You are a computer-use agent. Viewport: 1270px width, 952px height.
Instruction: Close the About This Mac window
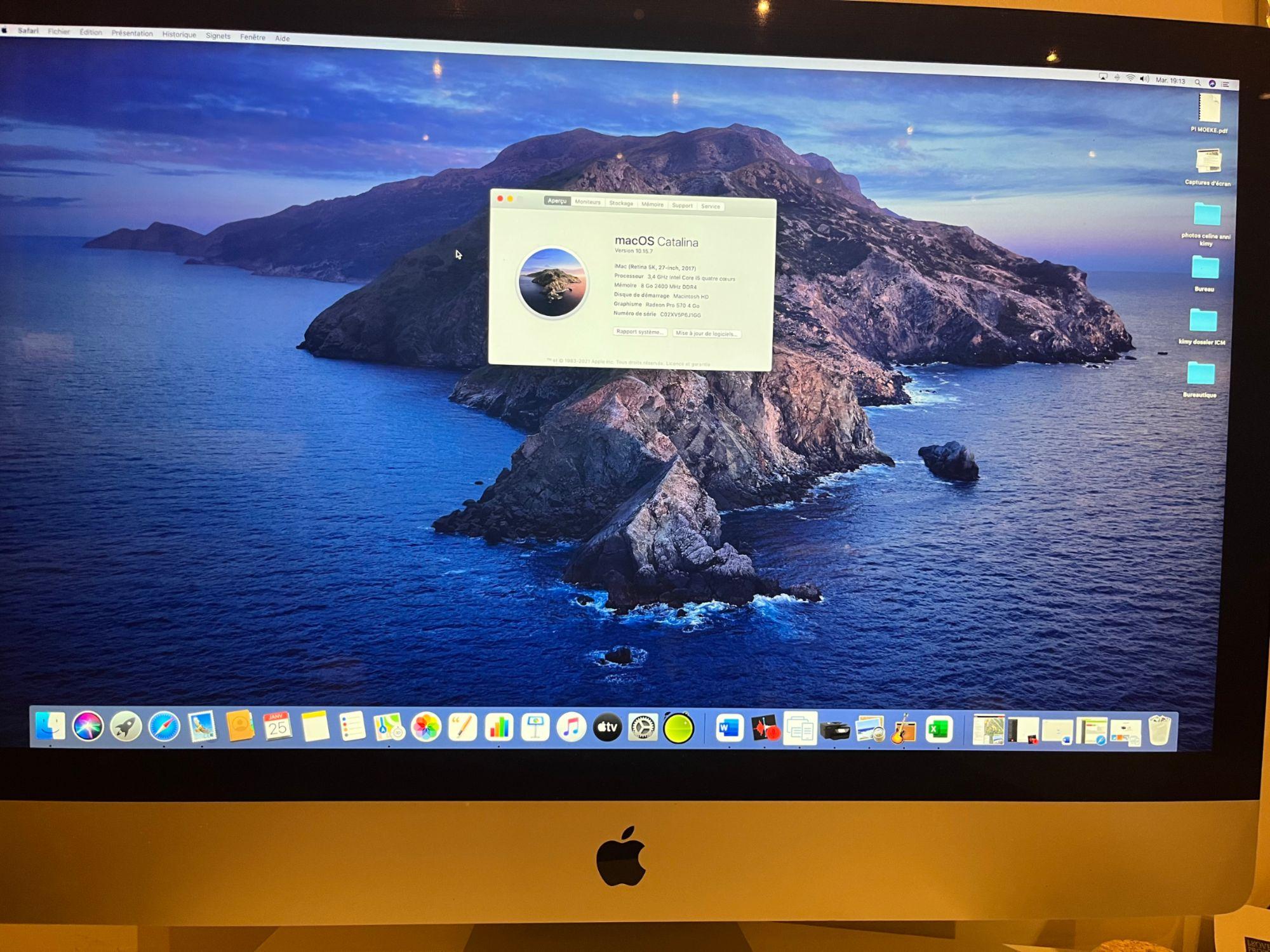tap(500, 199)
